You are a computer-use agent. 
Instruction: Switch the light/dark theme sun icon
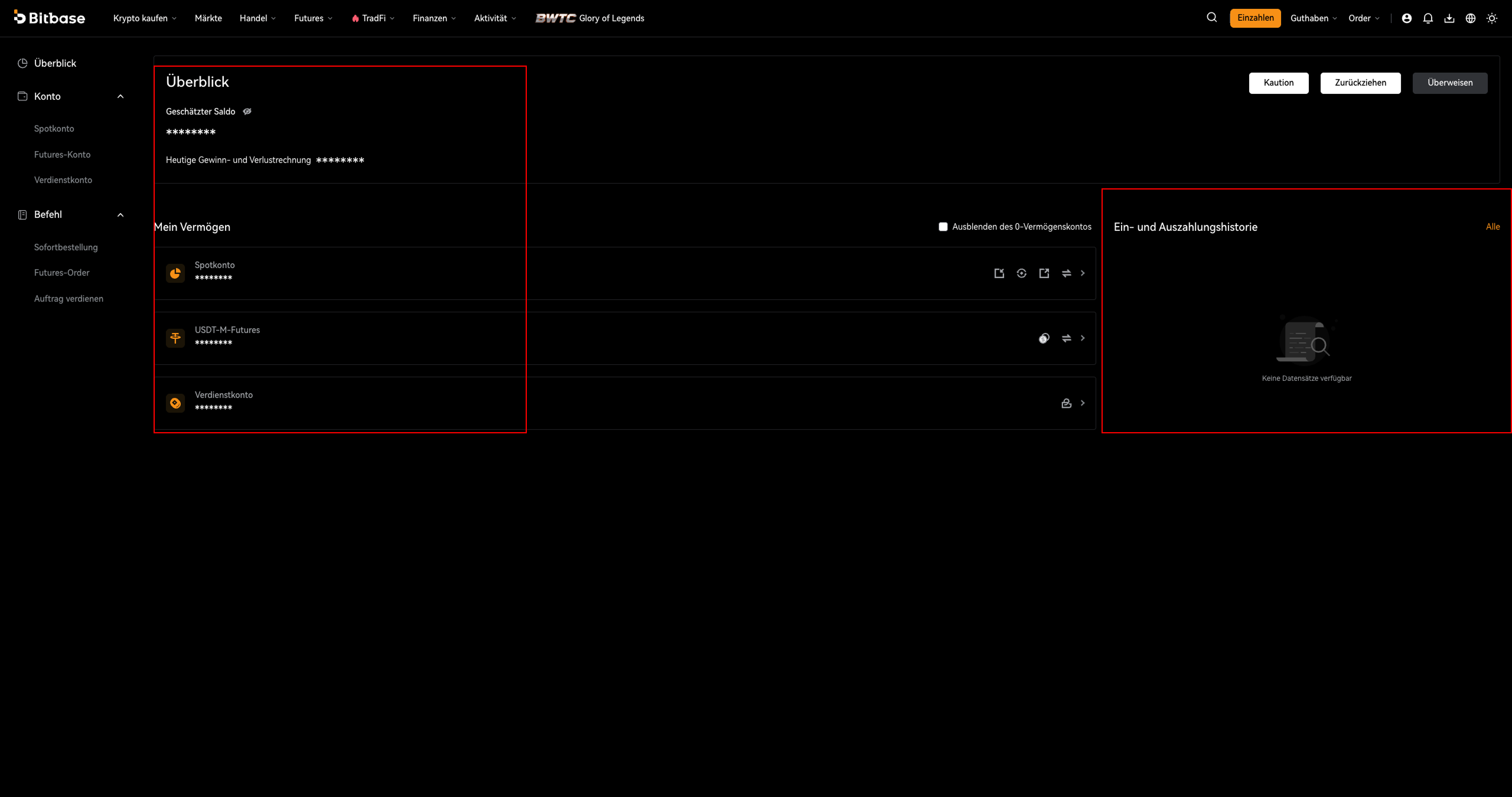(1492, 18)
